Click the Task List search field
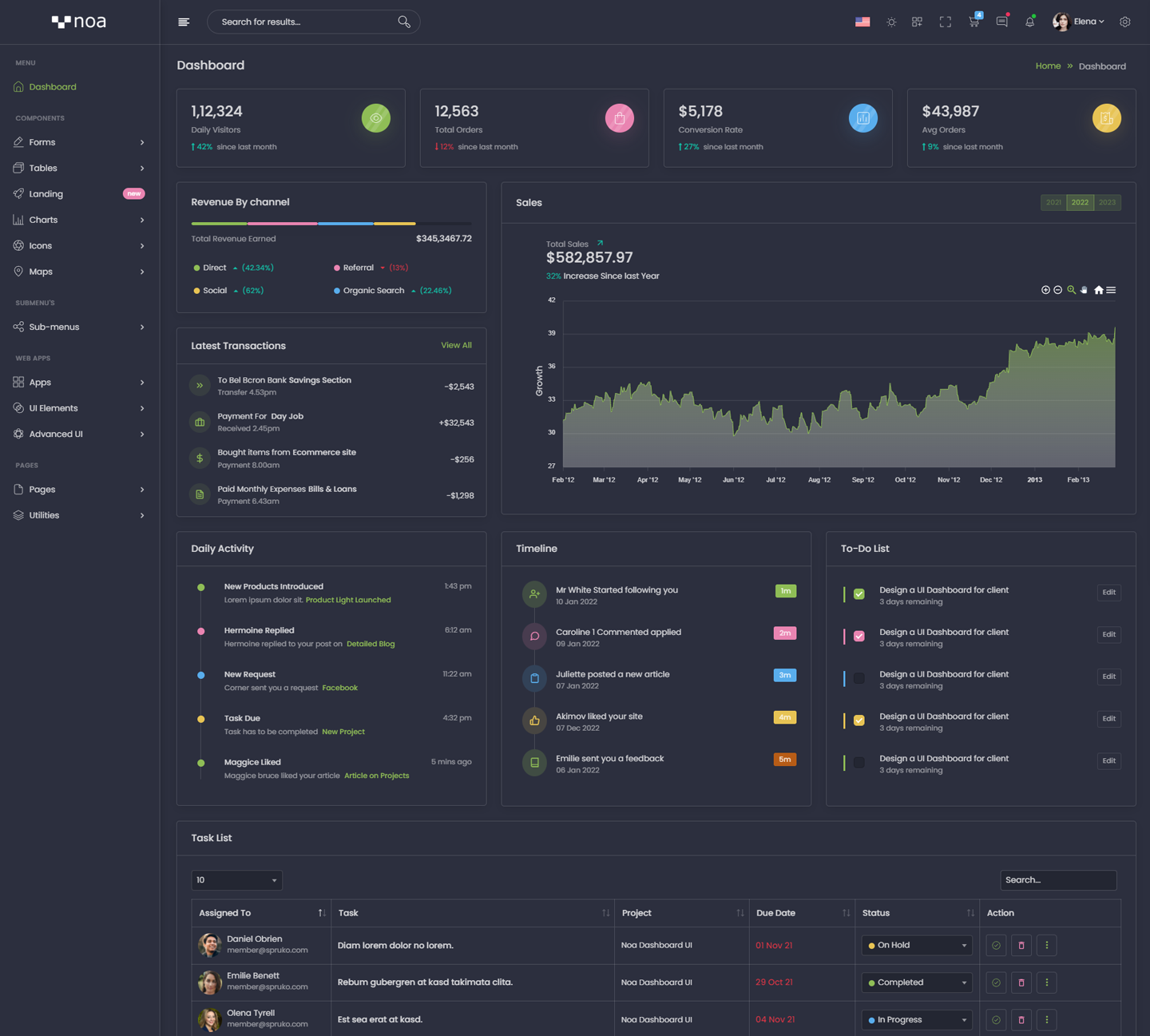 (1057, 880)
